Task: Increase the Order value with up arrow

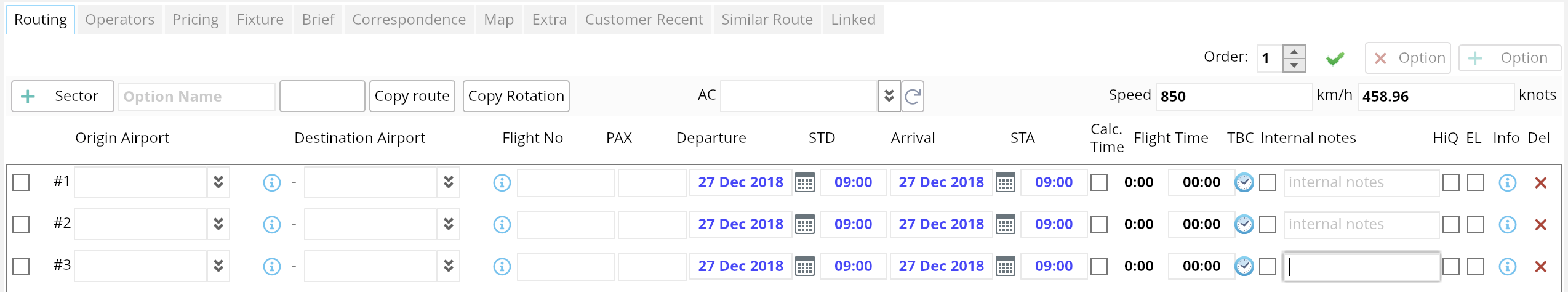Action: 1294,52
